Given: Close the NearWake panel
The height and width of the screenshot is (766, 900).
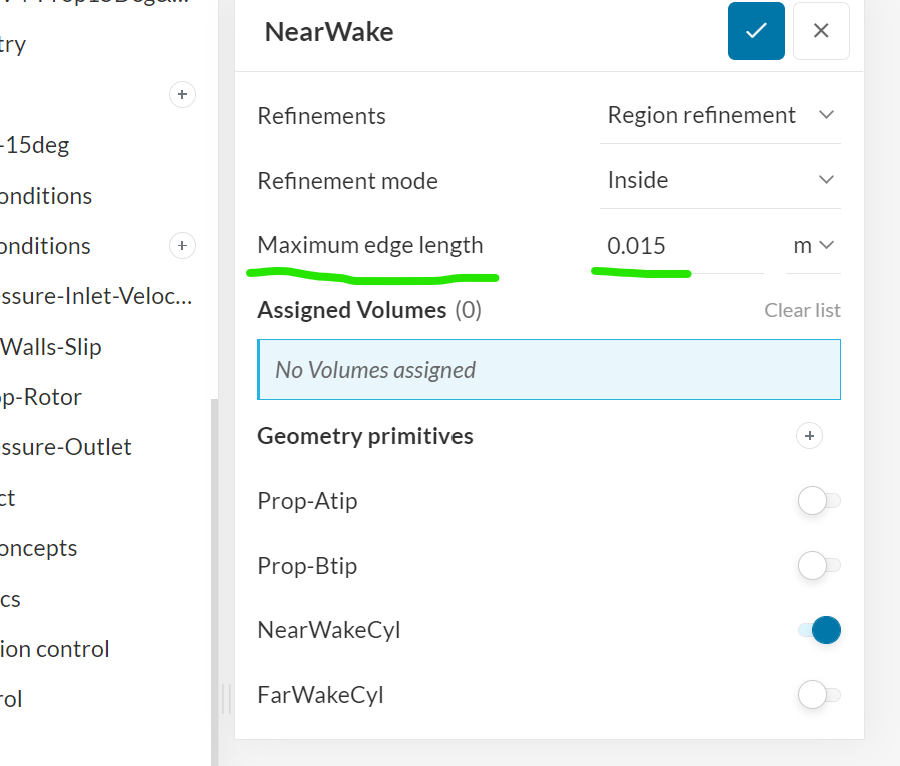Looking at the screenshot, I should click(x=821, y=31).
